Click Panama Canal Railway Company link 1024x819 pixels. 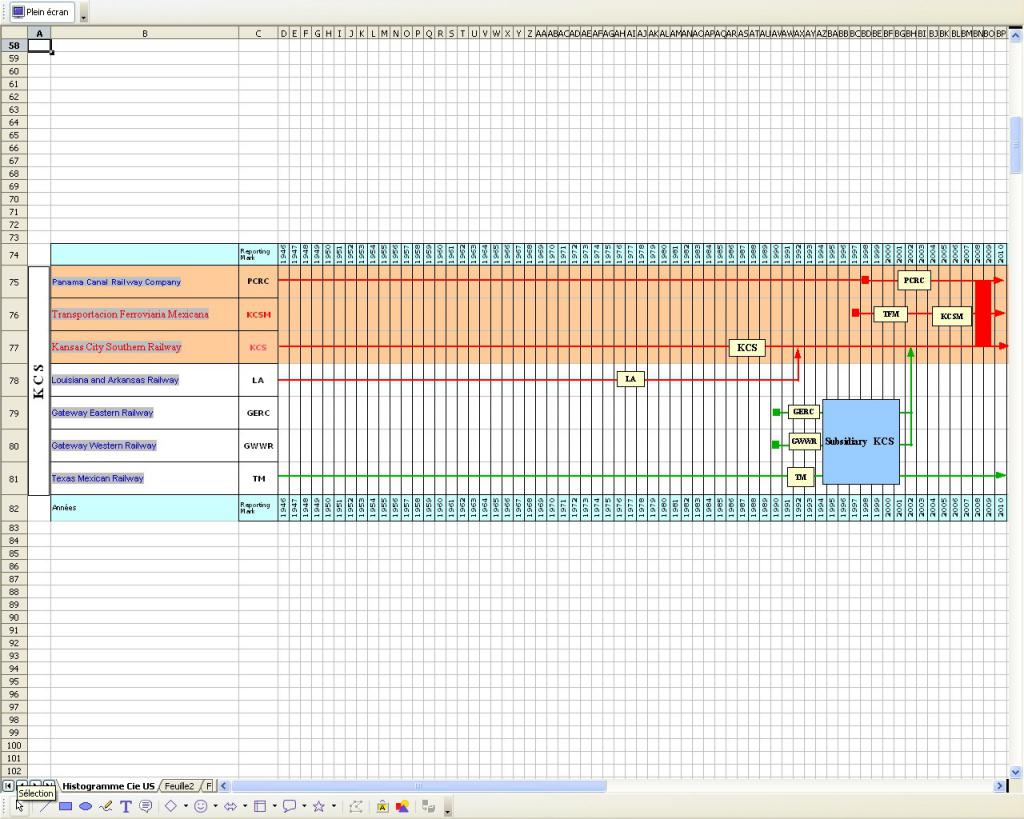[116, 282]
